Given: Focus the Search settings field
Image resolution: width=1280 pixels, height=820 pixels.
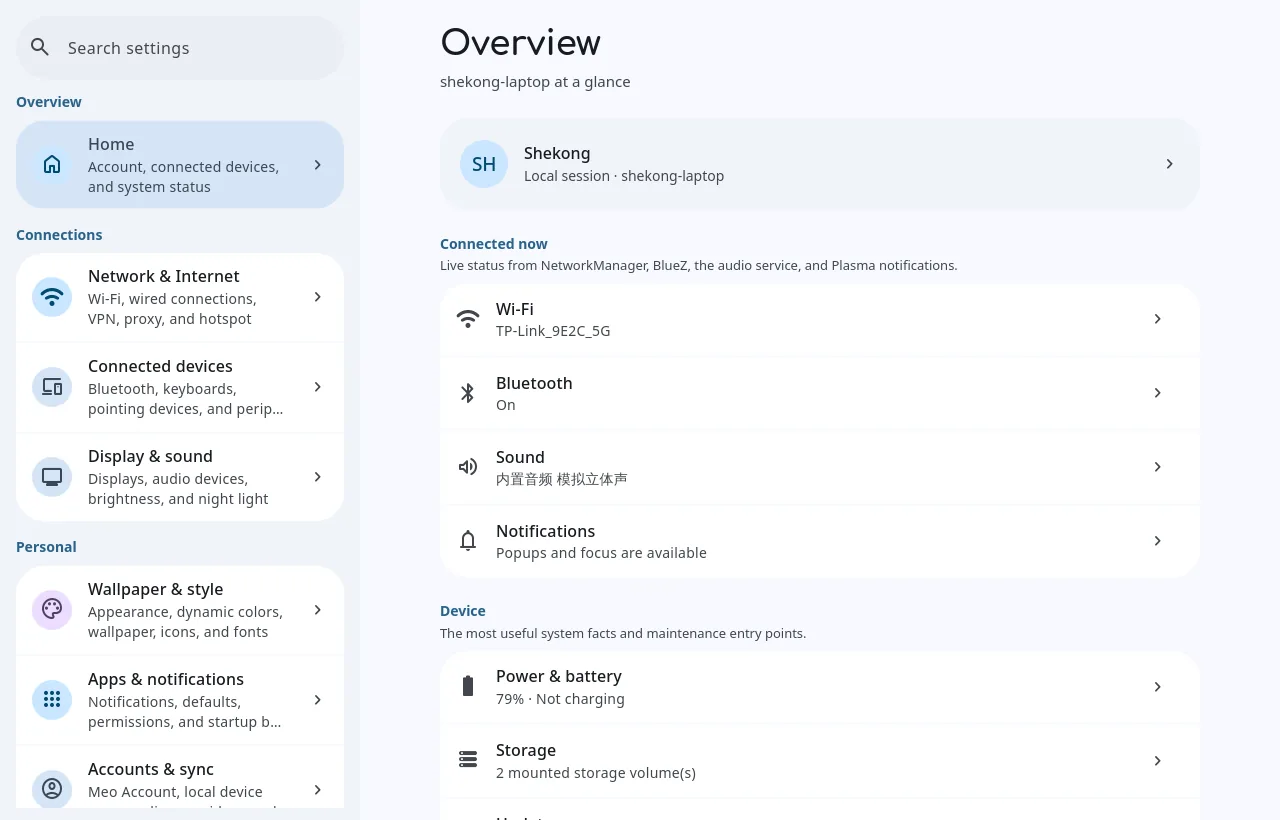Looking at the screenshot, I should [180, 47].
